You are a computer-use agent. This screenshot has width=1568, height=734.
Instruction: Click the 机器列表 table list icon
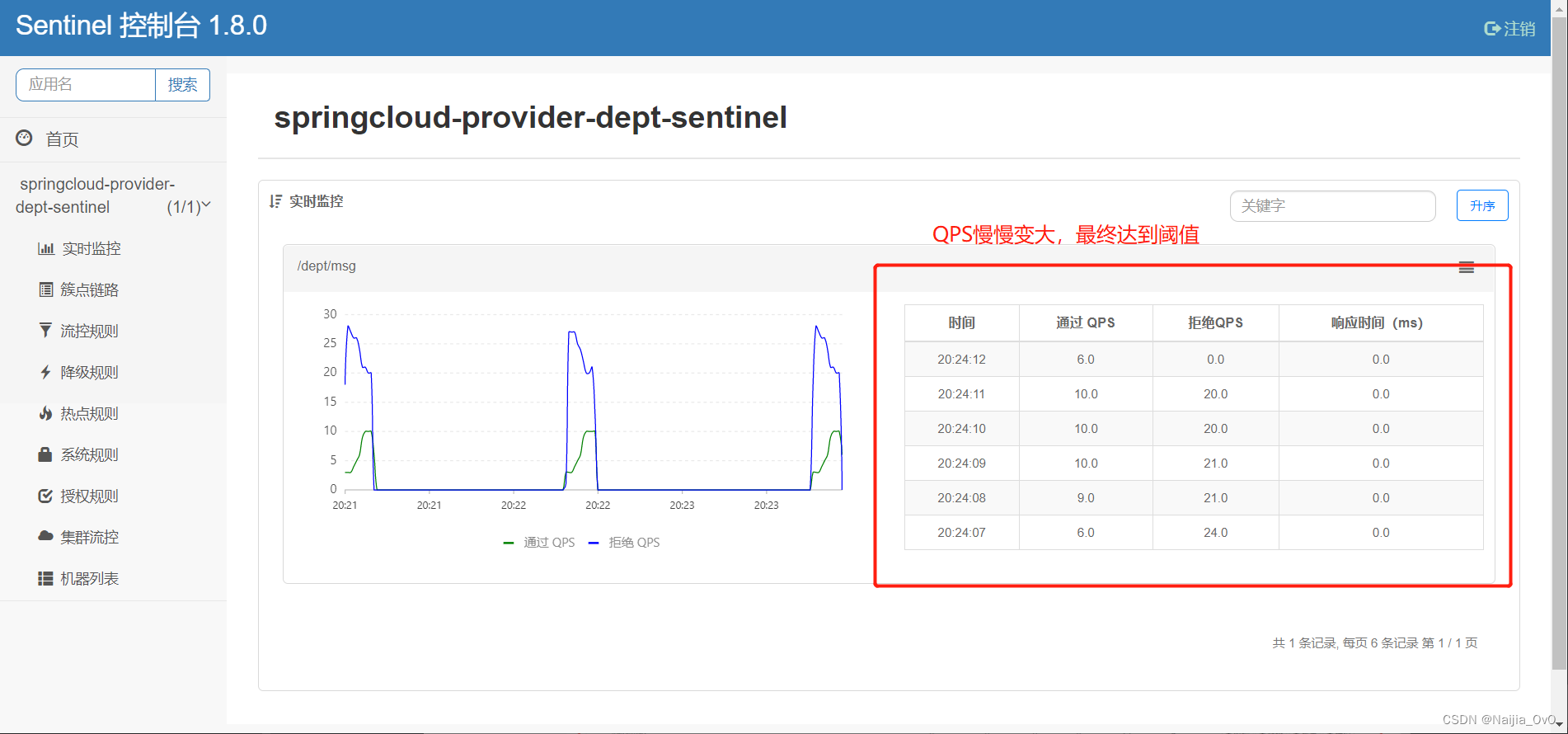click(46, 578)
